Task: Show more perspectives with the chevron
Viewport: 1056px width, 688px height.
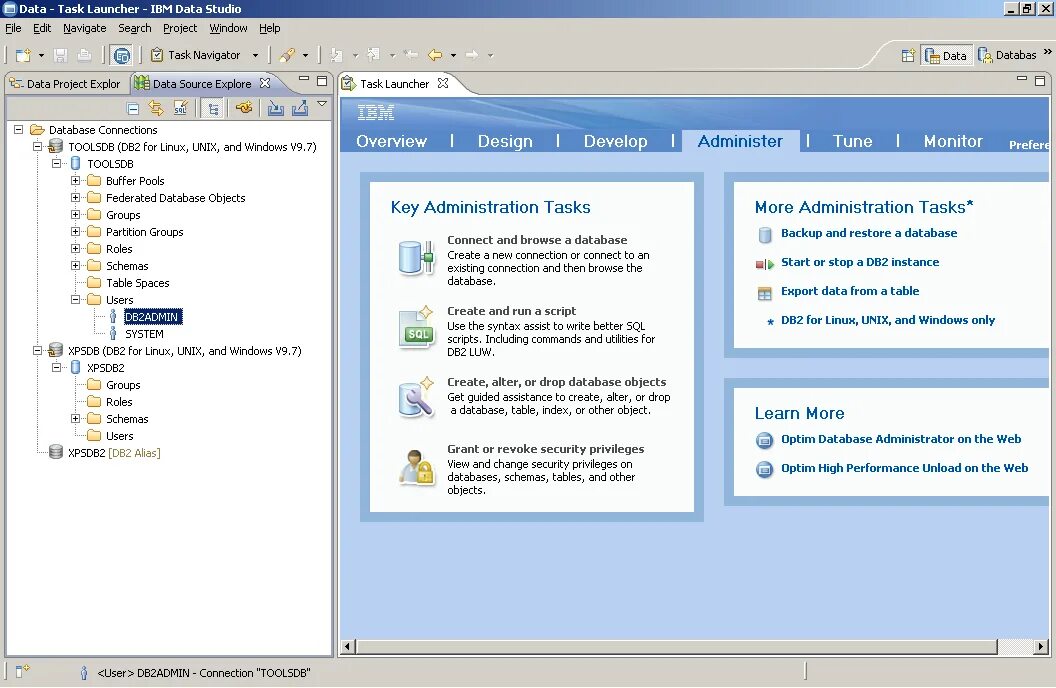Action: [1047, 52]
